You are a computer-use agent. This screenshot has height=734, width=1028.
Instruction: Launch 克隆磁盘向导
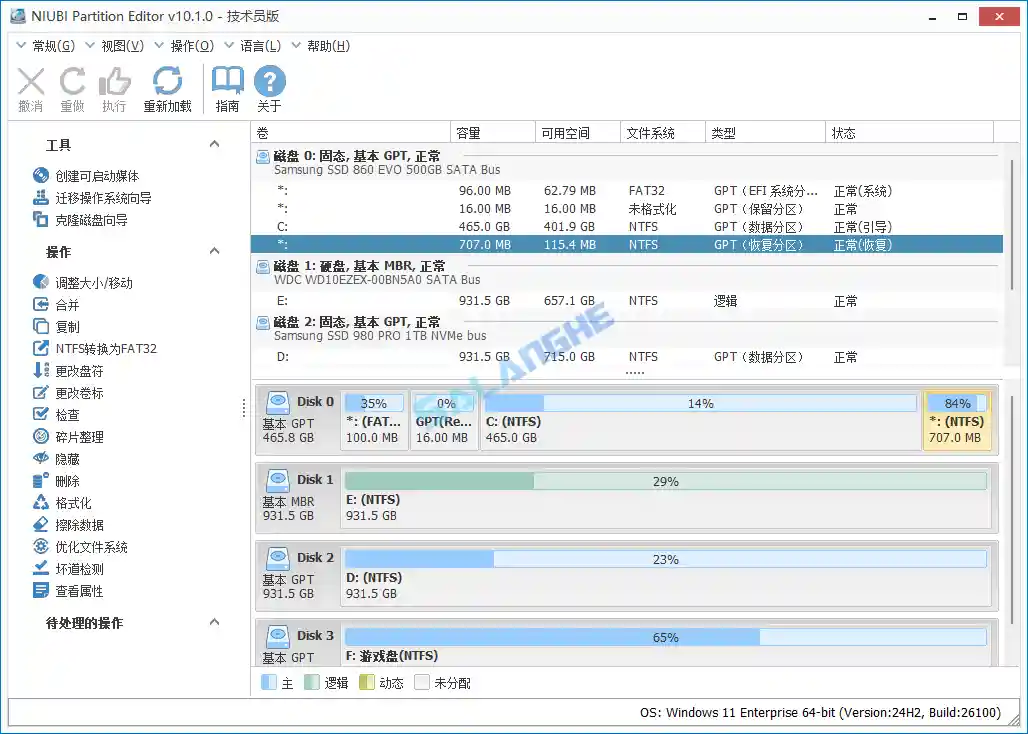point(80,220)
